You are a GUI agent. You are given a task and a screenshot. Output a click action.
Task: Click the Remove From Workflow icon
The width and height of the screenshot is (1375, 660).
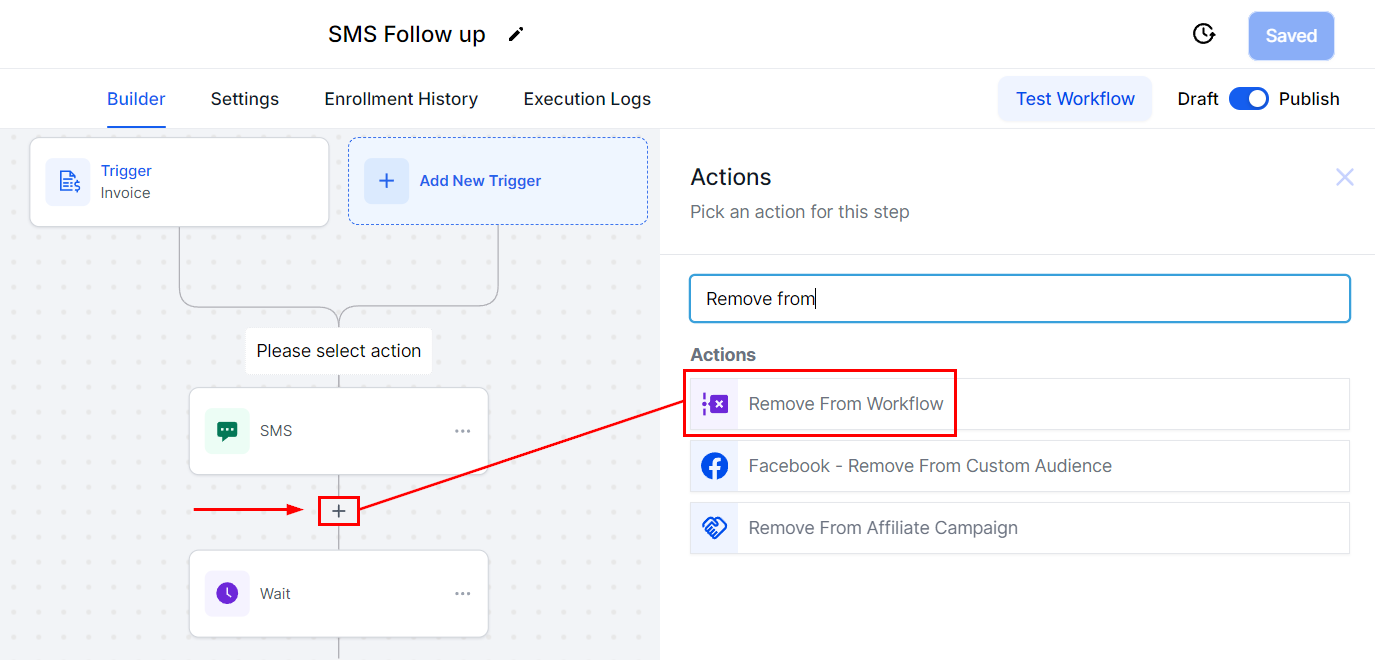[714, 404]
